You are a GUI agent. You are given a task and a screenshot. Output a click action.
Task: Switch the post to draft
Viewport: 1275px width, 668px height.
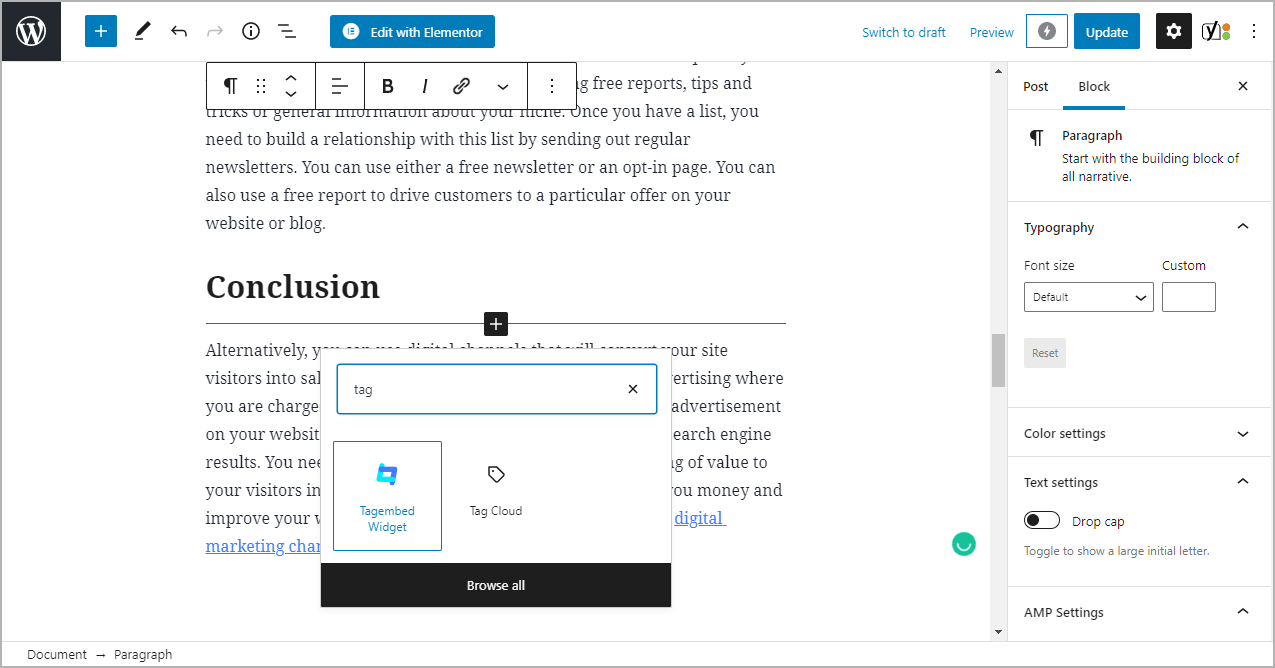pos(904,32)
